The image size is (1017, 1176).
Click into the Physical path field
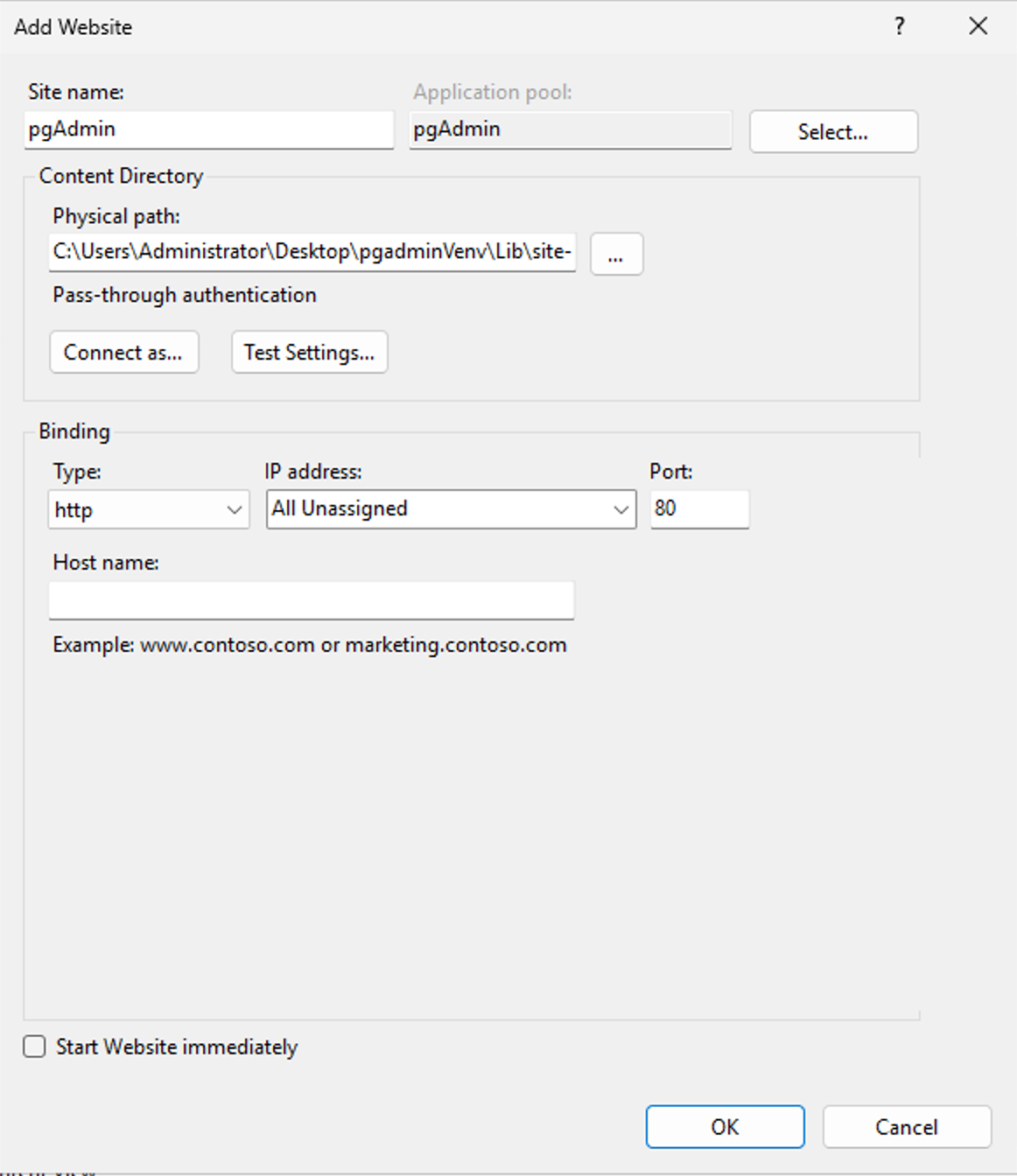click(x=312, y=253)
